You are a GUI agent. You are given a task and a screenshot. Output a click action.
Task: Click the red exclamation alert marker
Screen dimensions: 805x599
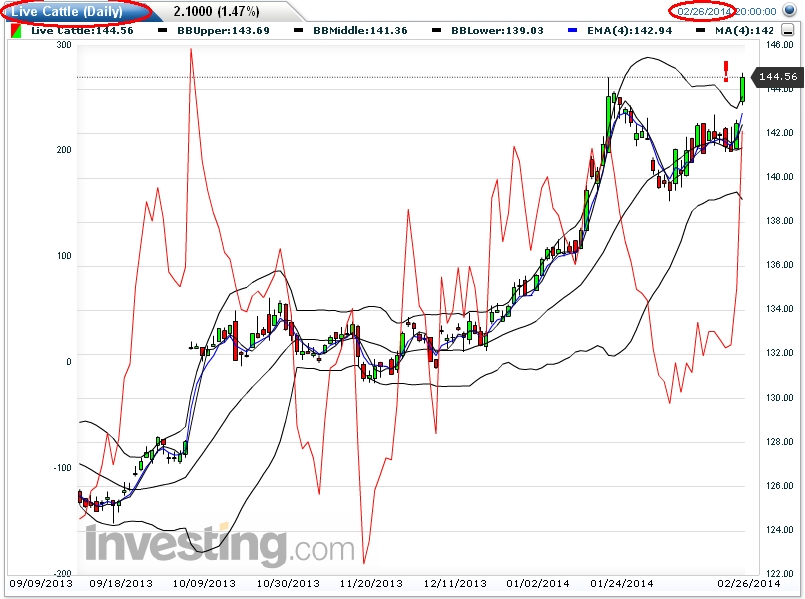[726, 71]
